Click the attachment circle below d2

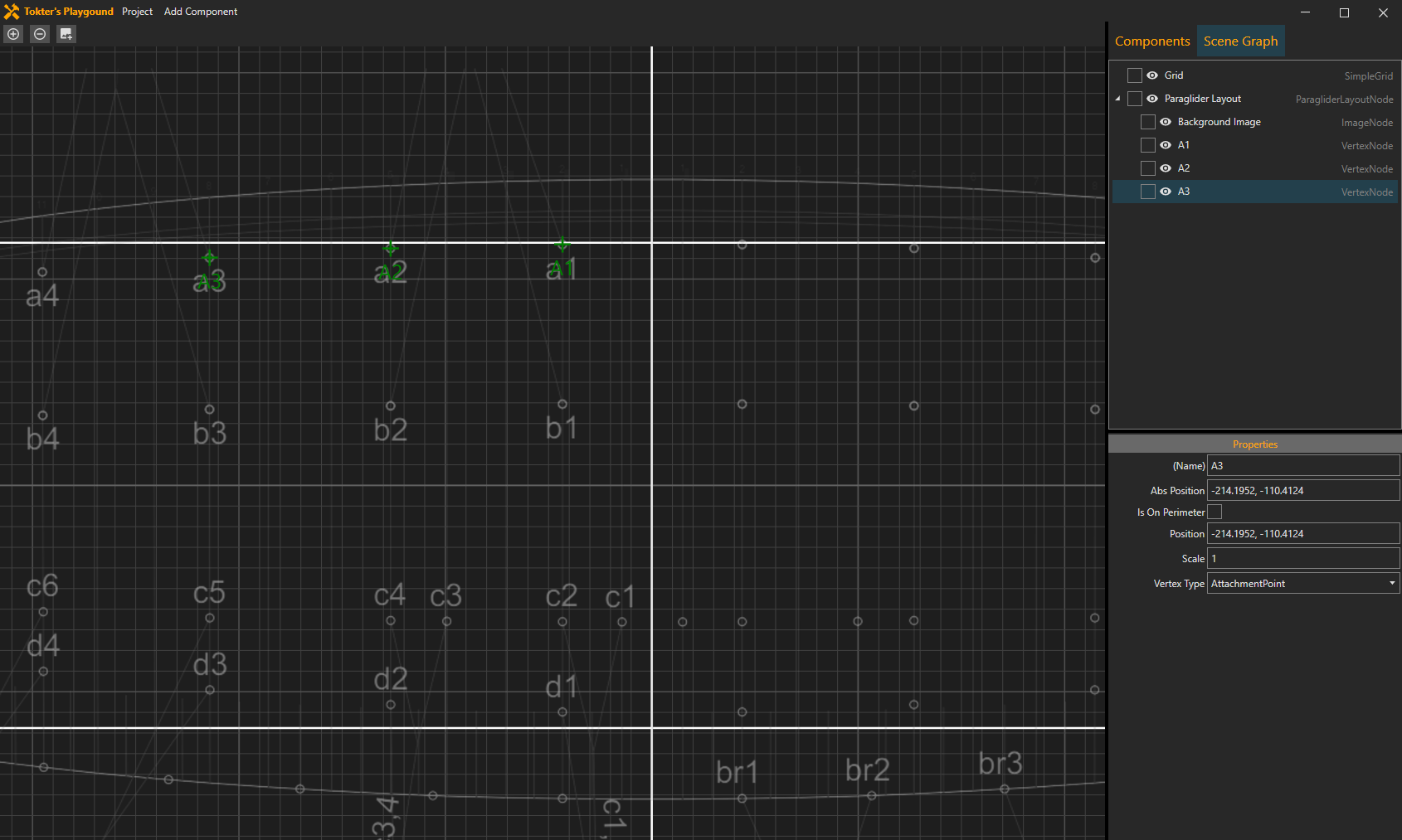click(x=391, y=705)
